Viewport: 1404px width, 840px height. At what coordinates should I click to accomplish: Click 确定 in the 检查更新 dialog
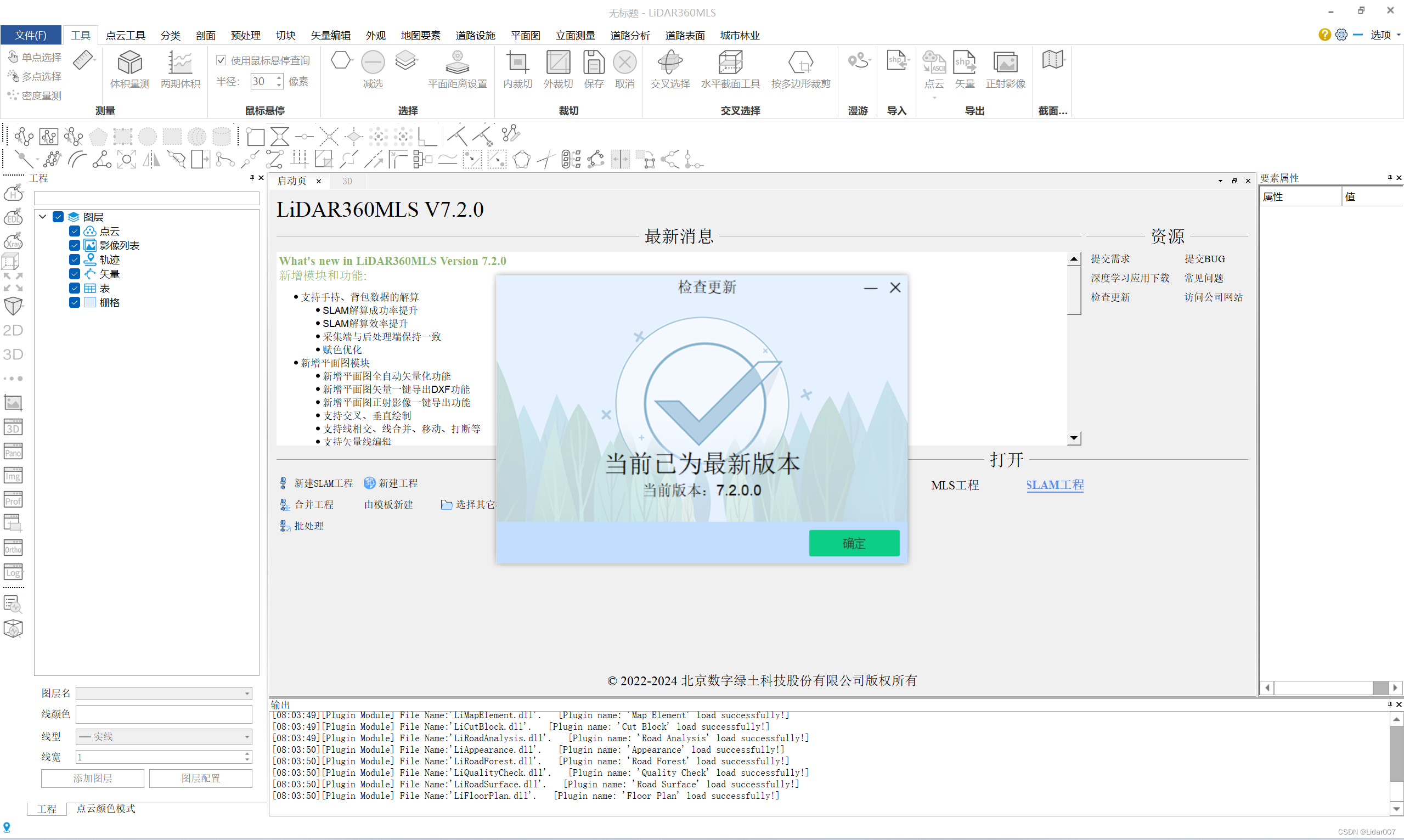click(x=853, y=543)
